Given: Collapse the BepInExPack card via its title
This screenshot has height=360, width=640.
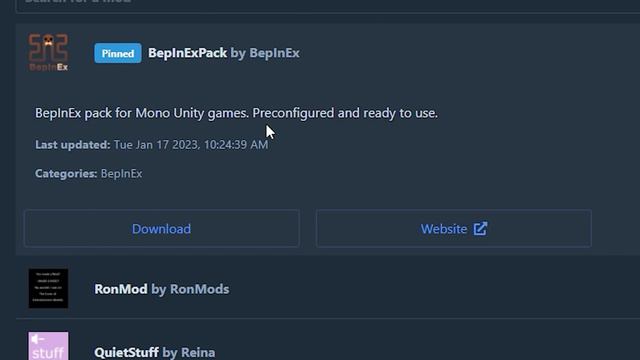Looking at the screenshot, I should [187, 53].
